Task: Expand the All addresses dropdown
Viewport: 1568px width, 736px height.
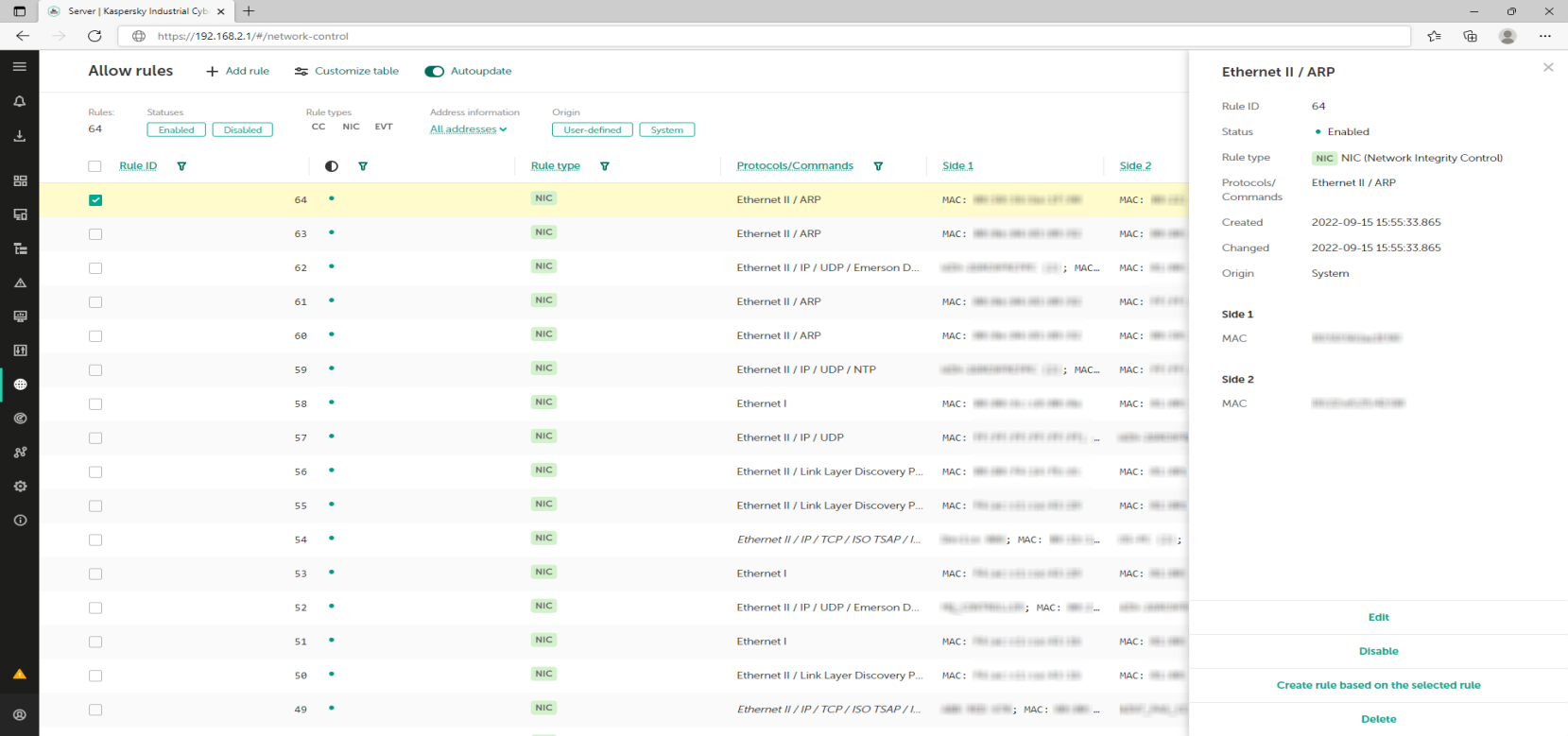Action: coord(468,129)
